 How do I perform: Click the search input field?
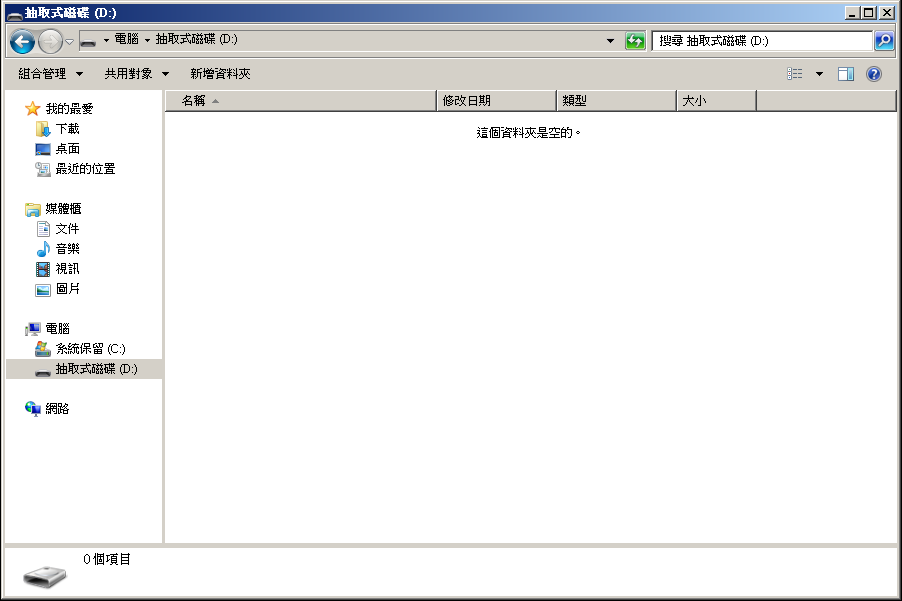click(x=762, y=41)
